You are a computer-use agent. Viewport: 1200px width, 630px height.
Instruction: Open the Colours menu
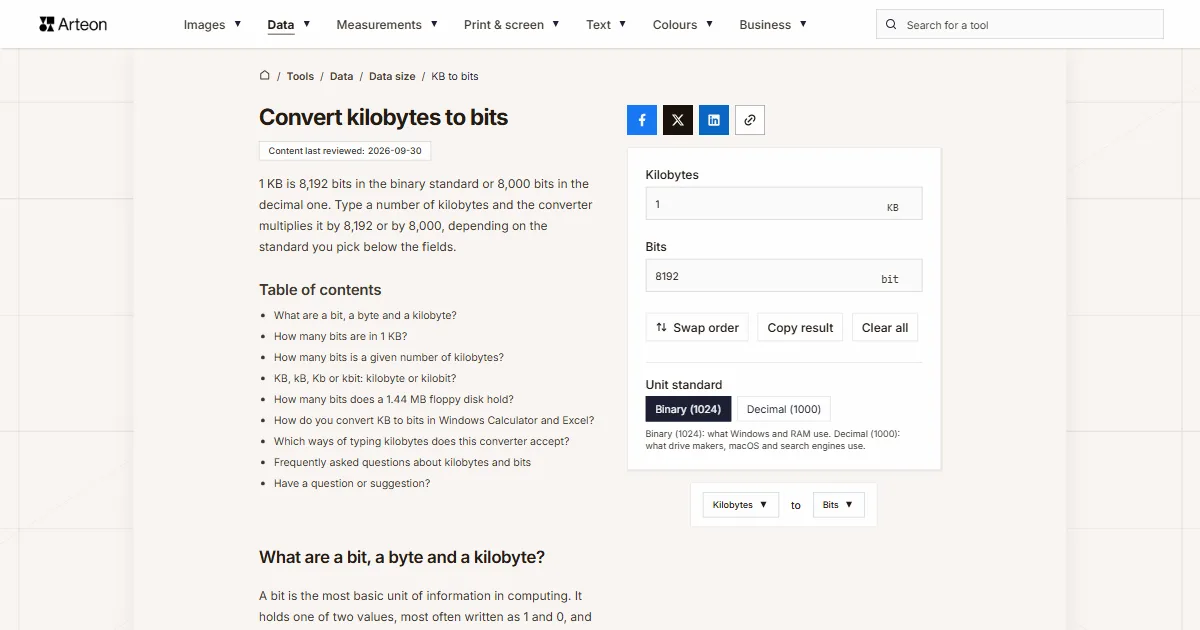[683, 25]
